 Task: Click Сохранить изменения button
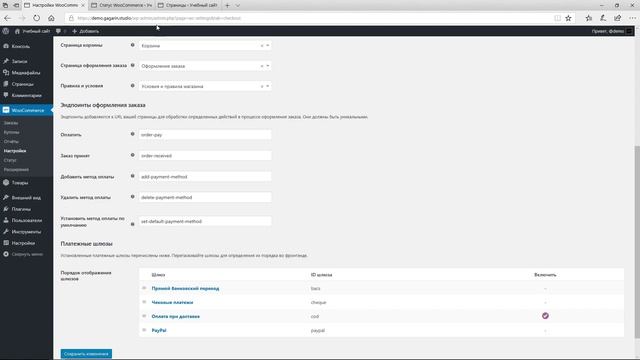tap(86, 354)
